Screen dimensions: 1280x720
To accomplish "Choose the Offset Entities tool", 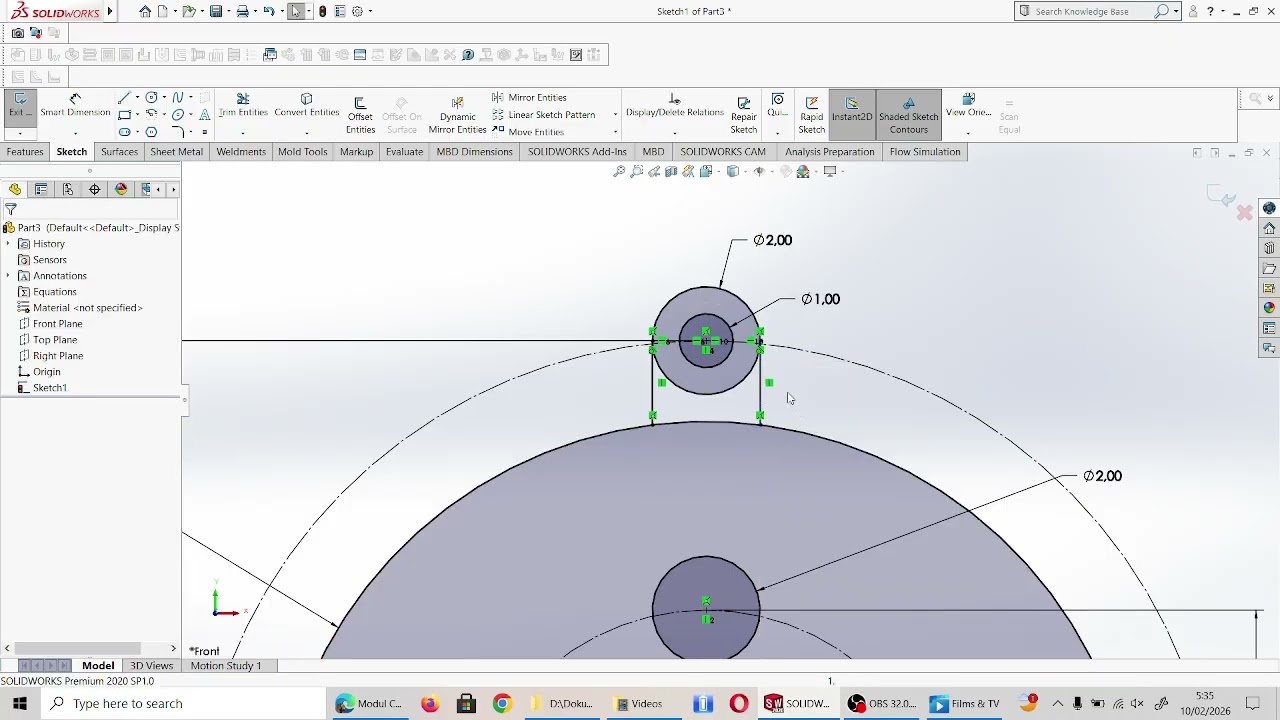I will 360,115.
